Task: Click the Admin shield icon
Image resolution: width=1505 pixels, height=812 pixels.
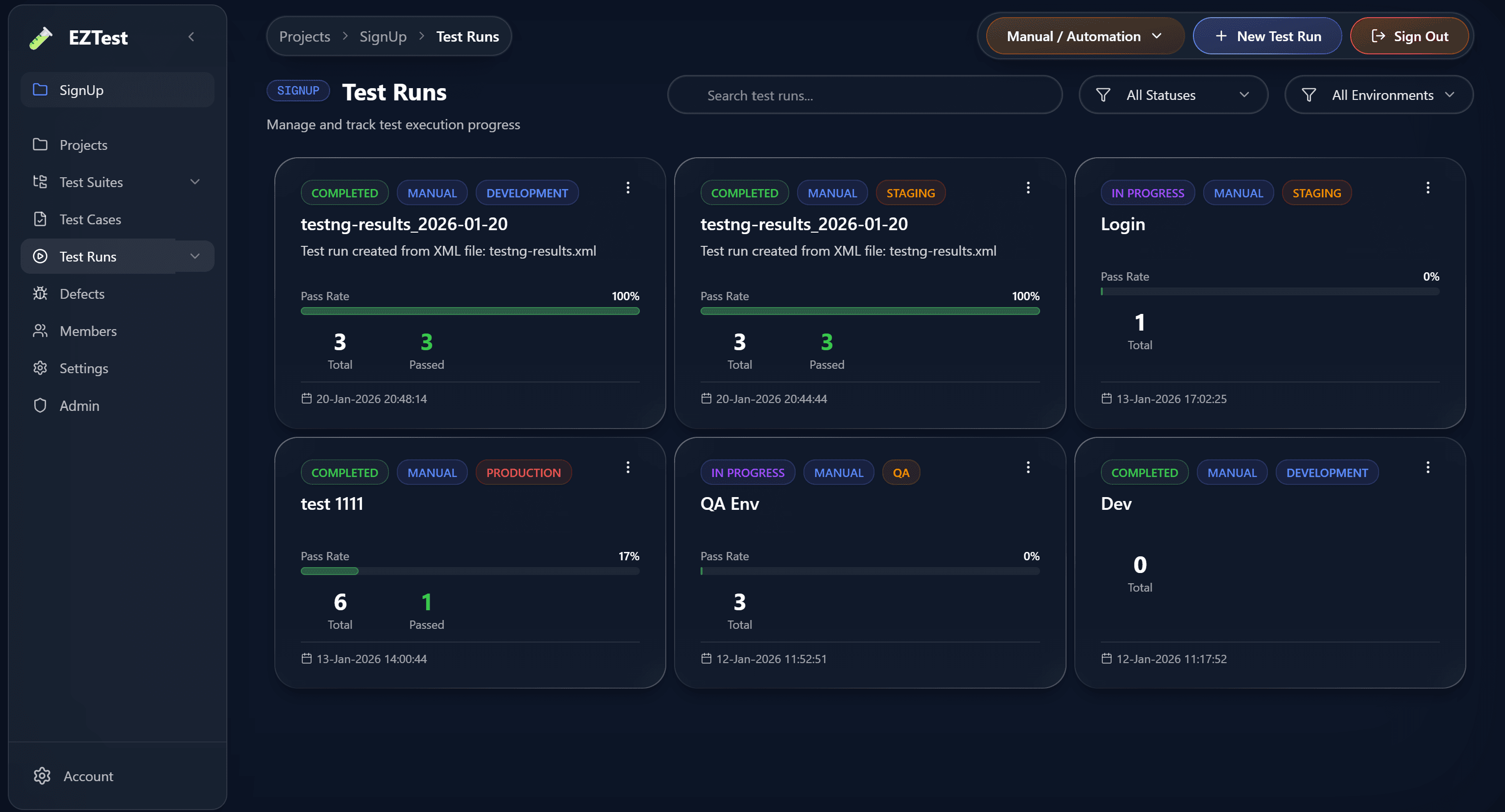Action: click(40, 405)
